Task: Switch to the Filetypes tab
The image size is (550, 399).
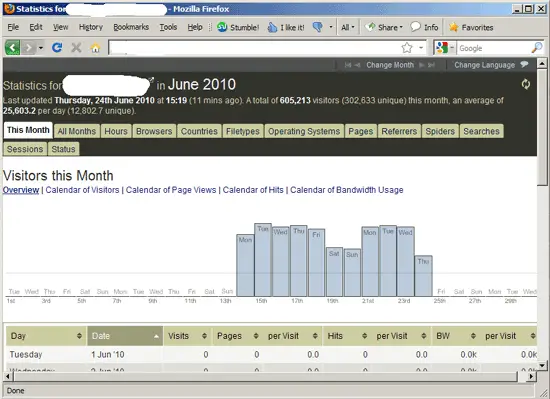Action: (x=243, y=131)
